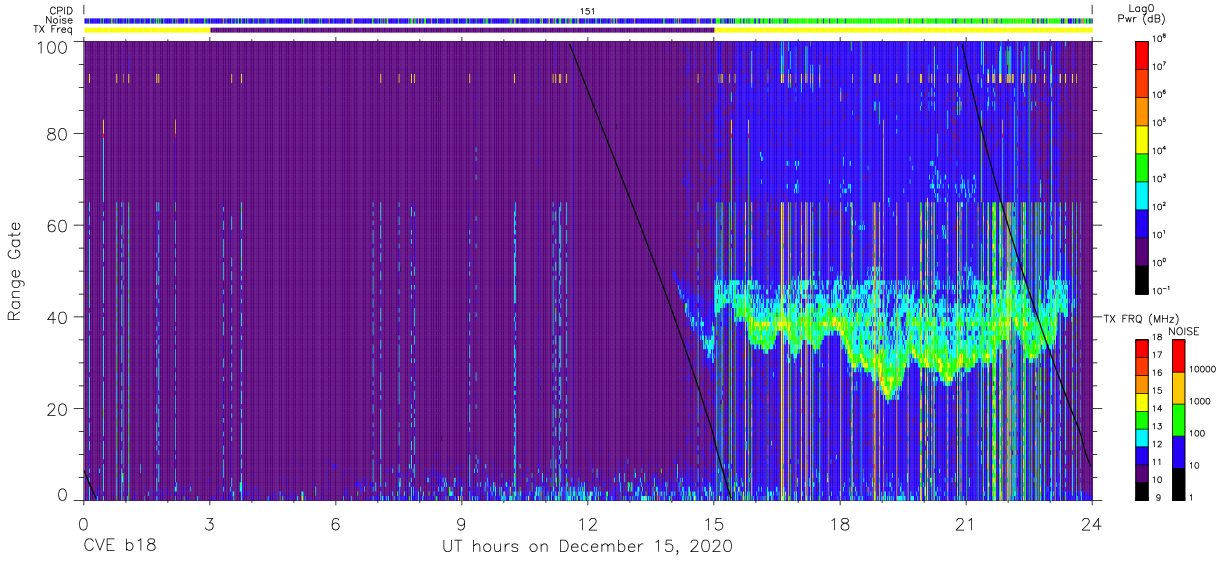Click the CPID value '151'

(x=588, y=11)
